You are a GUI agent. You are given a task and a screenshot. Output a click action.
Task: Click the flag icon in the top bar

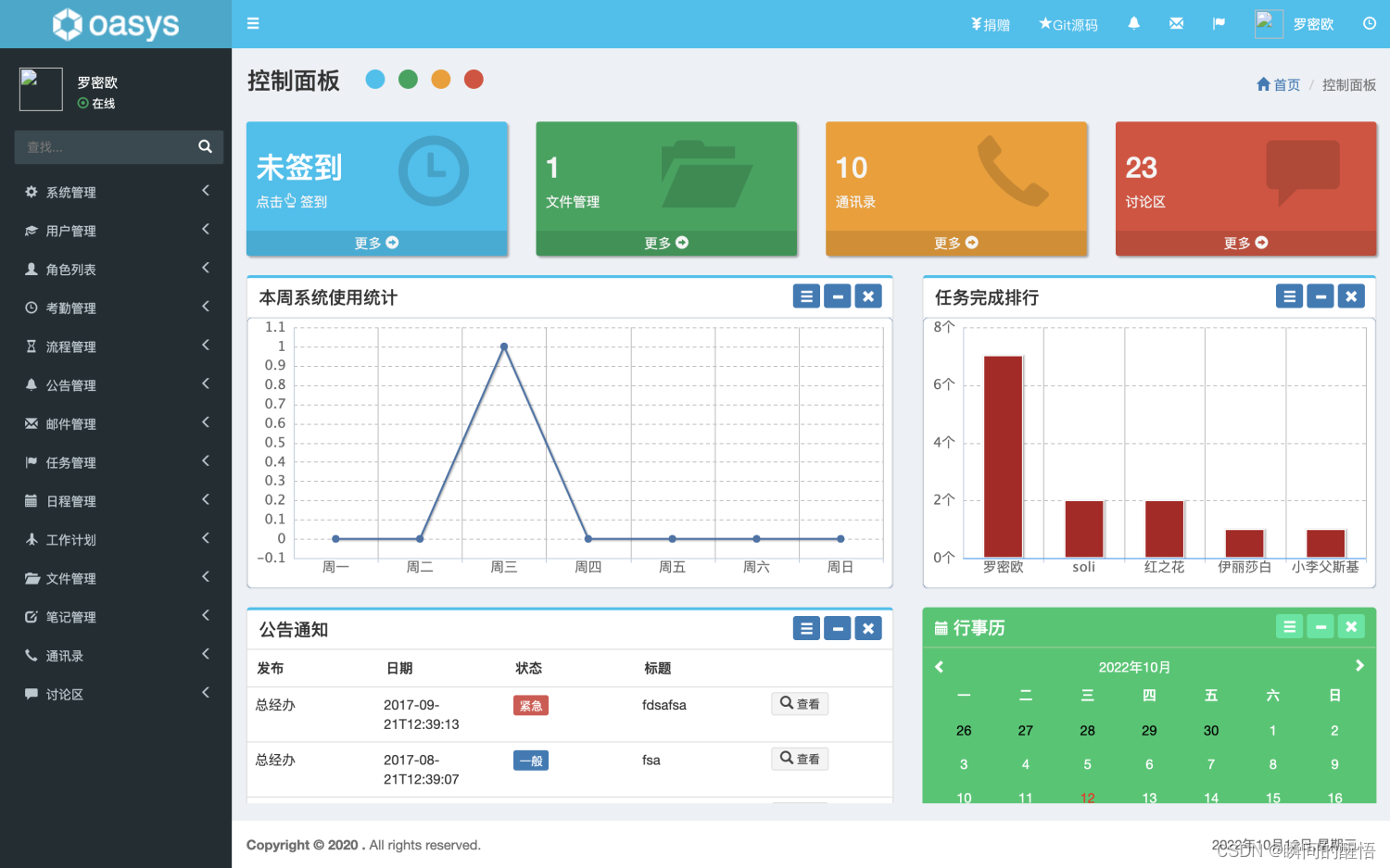(1219, 24)
